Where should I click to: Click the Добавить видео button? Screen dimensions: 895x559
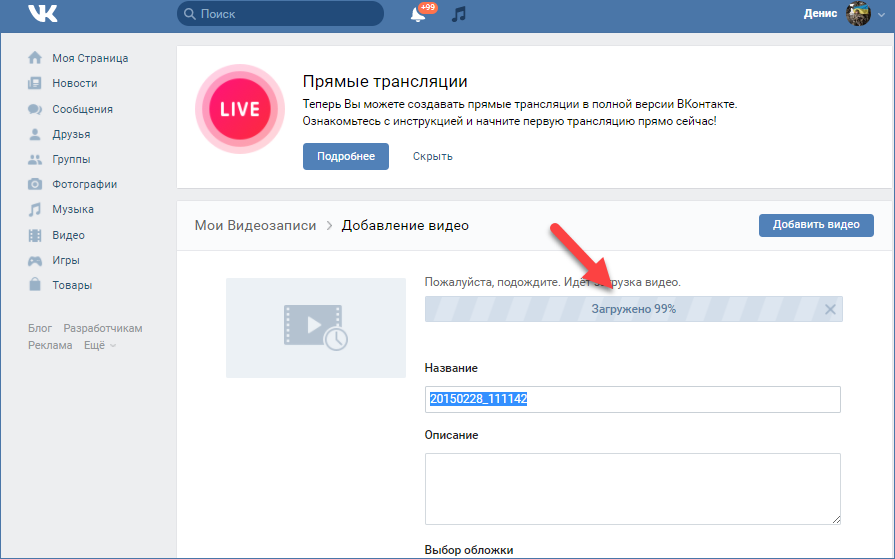(815, 225)
